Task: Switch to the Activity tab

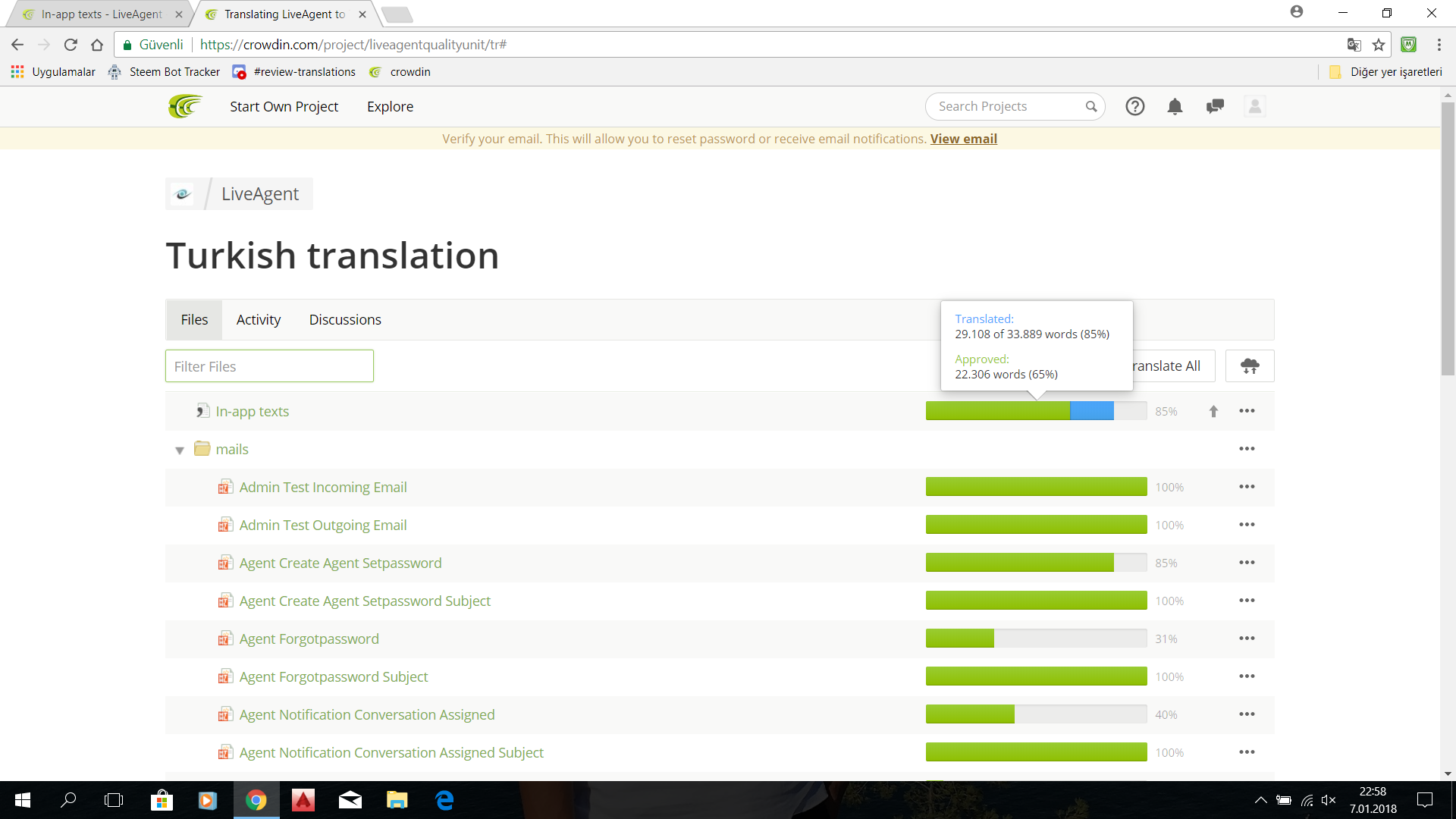Action: [259, 320]
